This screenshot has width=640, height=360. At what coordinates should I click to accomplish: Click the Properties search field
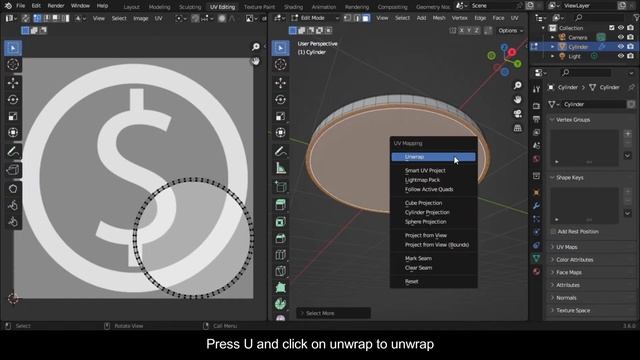point(587,73)
